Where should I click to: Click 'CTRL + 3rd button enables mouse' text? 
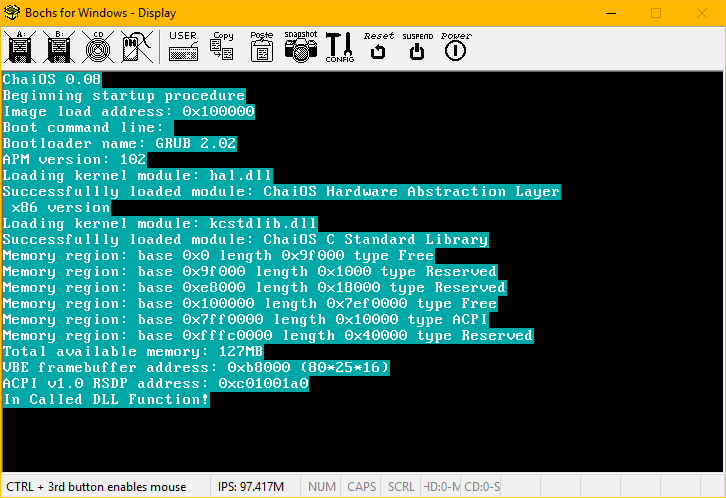(96, 486)
